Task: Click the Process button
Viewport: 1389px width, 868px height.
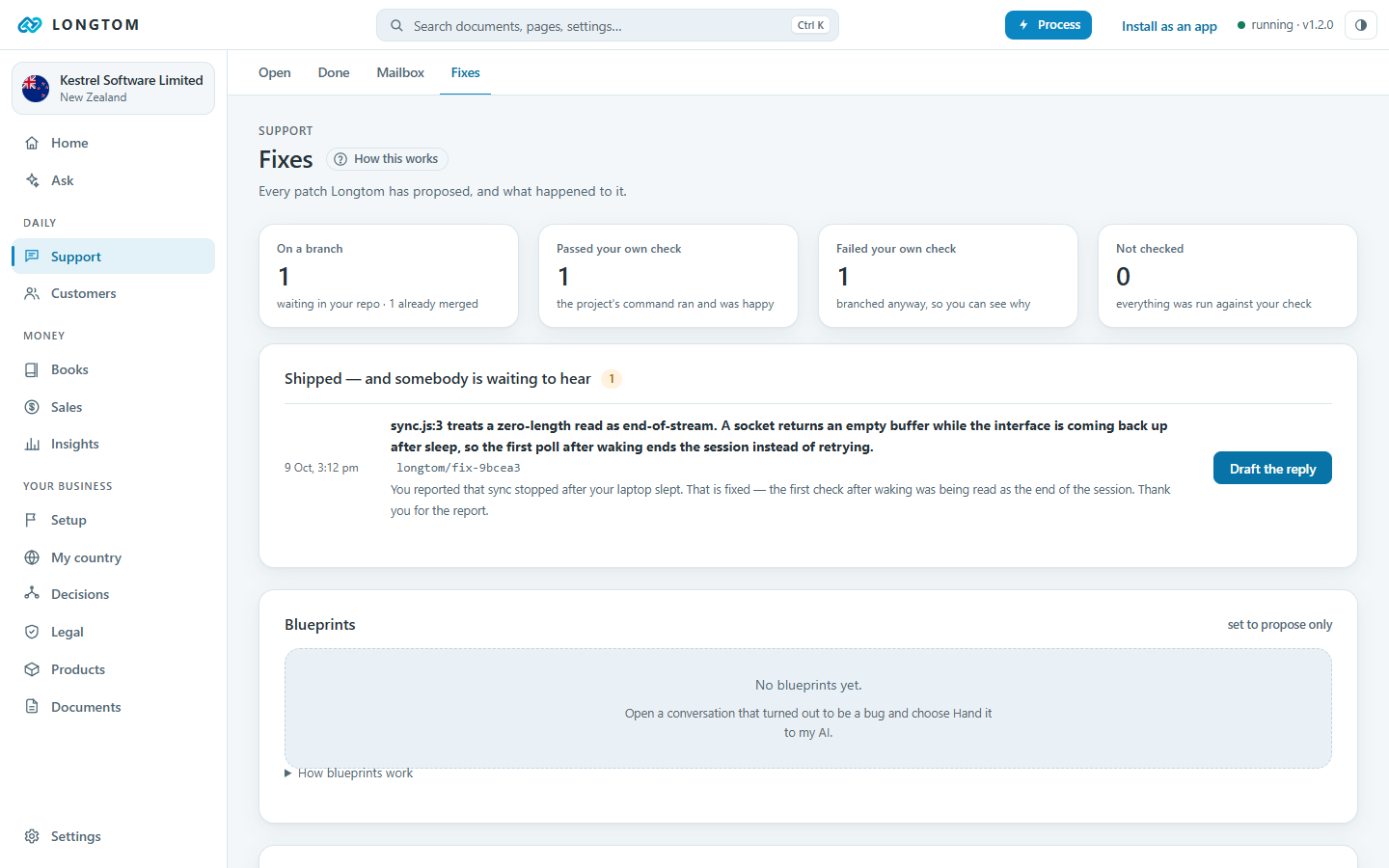Action: 1049,25
